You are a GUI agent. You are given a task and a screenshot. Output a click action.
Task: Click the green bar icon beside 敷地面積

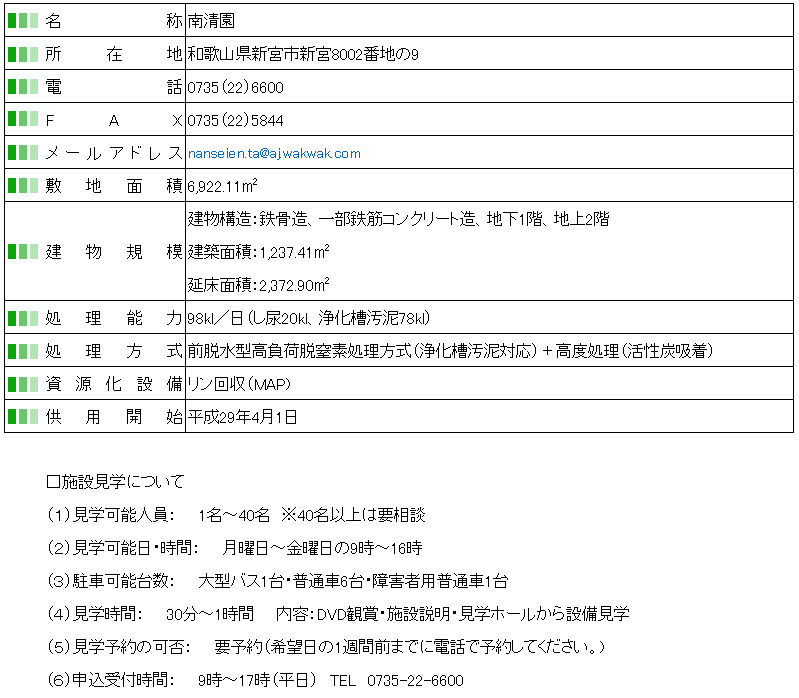(22, 186)
